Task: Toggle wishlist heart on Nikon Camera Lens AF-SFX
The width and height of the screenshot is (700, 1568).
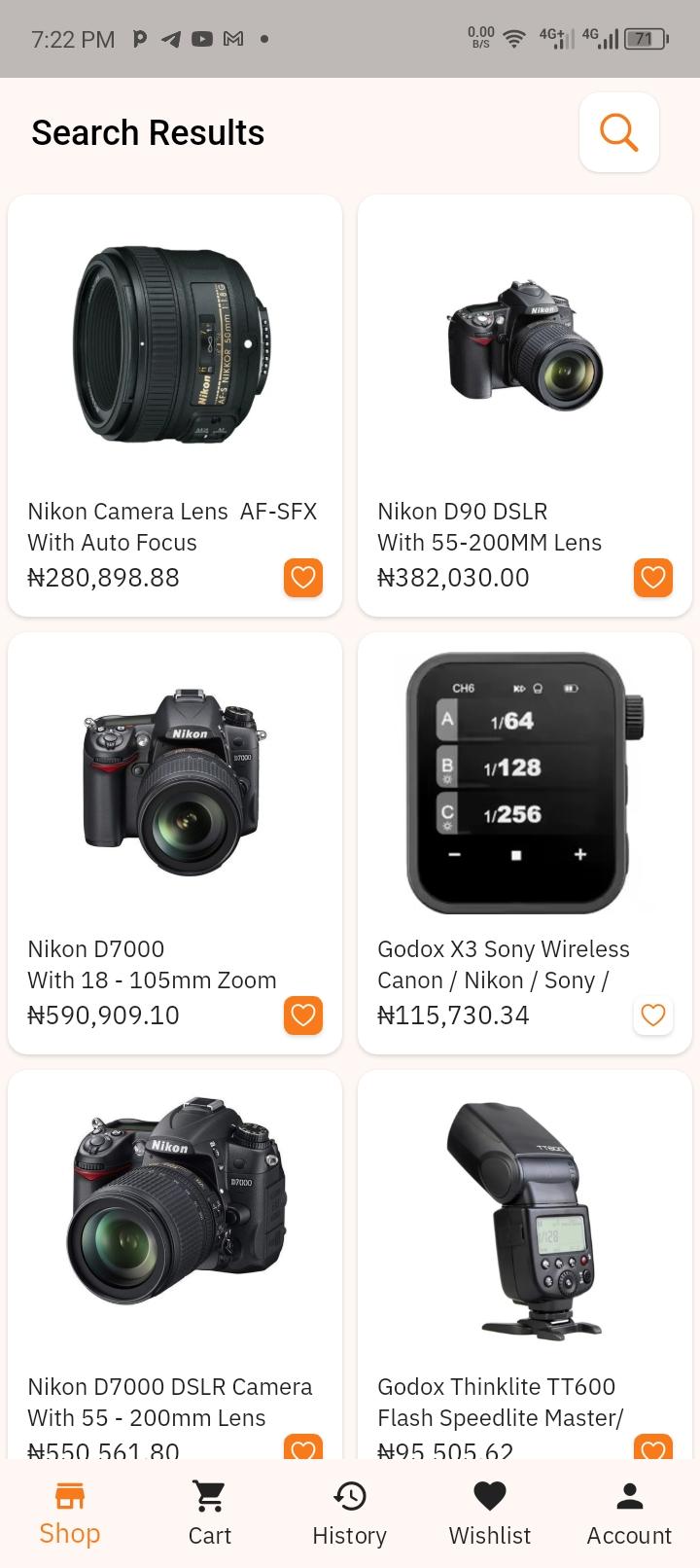Action: [x=303, y=578]
